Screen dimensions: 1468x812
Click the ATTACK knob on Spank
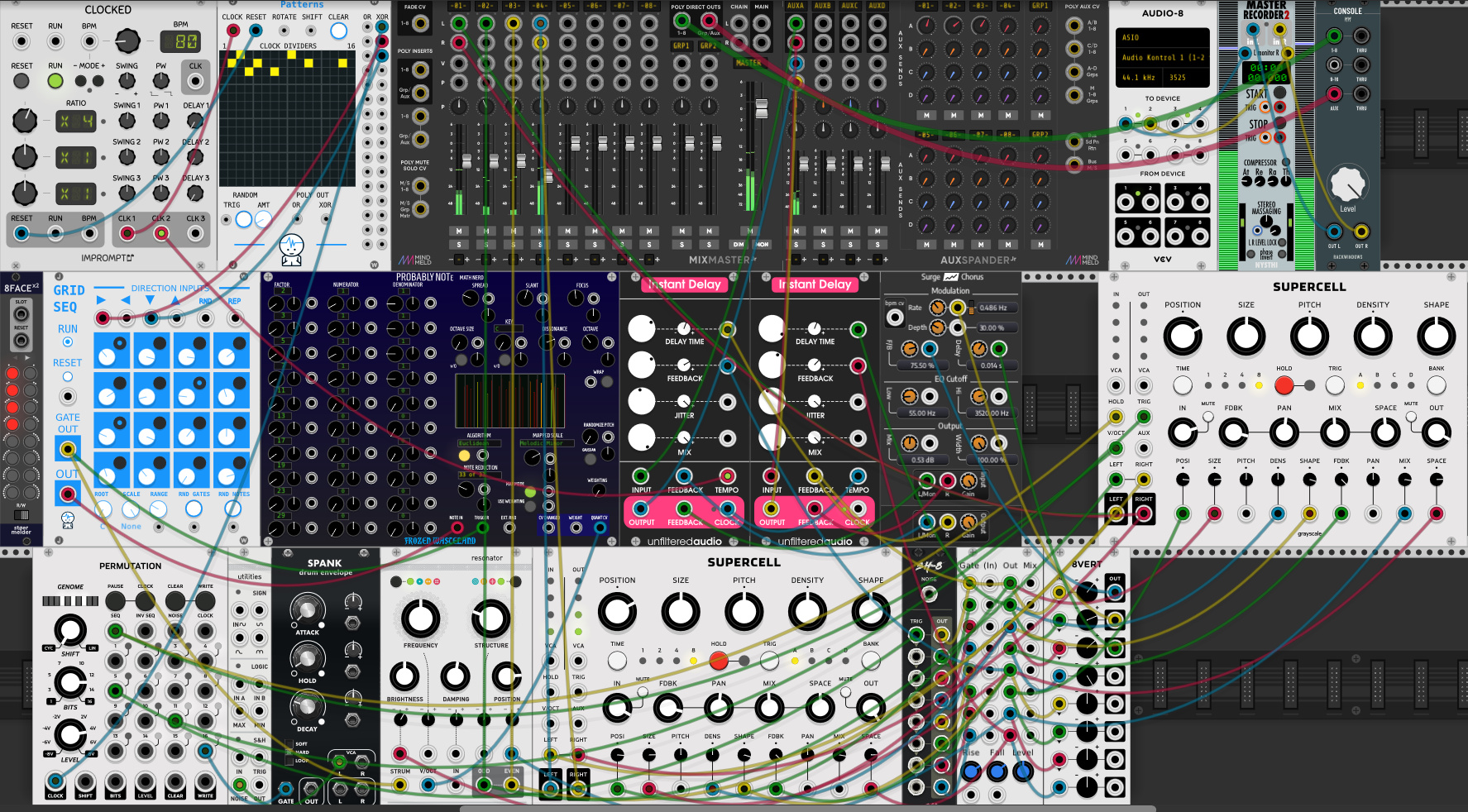[x=307, y=611]
